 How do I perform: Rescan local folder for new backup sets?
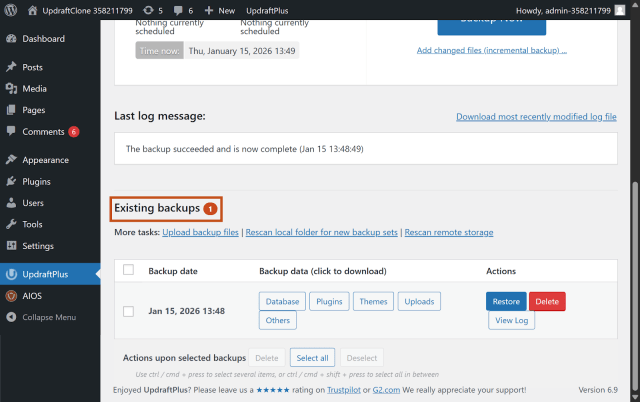pyautogui.click(x=322, y=232)
